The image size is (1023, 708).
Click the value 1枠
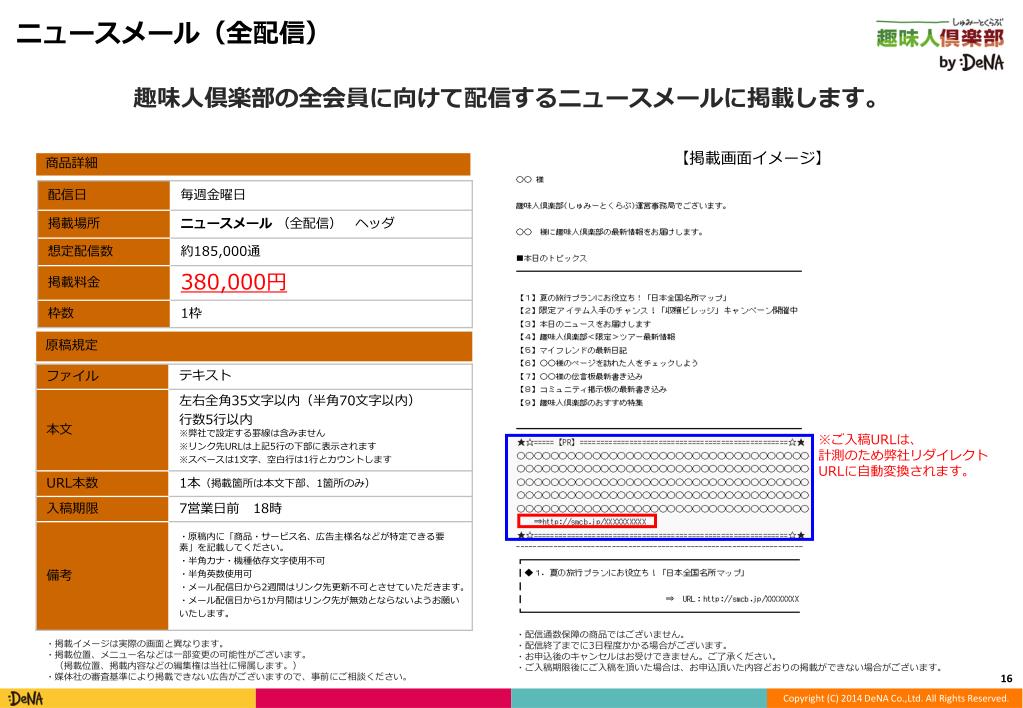point(191,313)
